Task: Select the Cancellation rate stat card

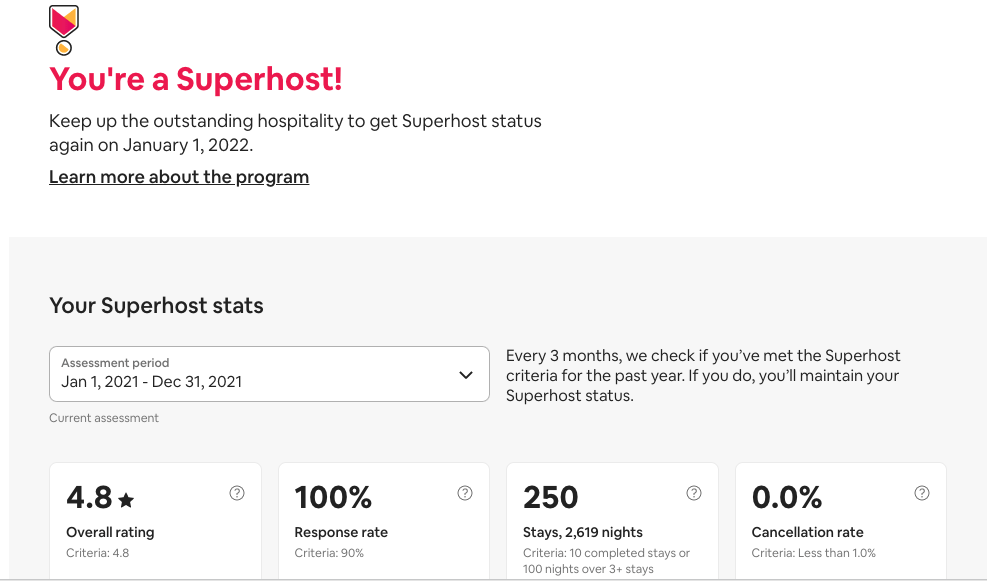Action: point(840,520)
